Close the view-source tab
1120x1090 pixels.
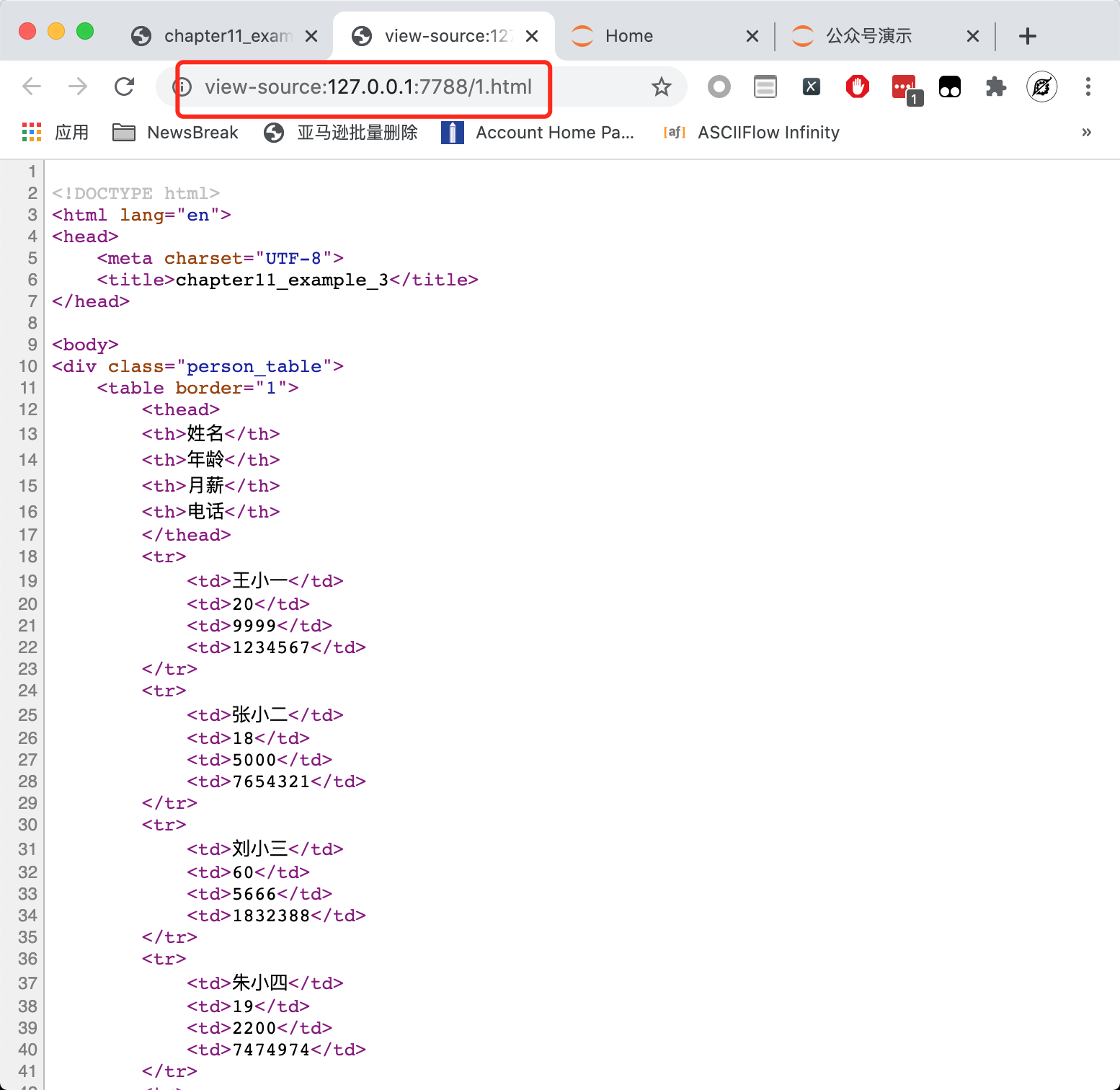[532, 36]
